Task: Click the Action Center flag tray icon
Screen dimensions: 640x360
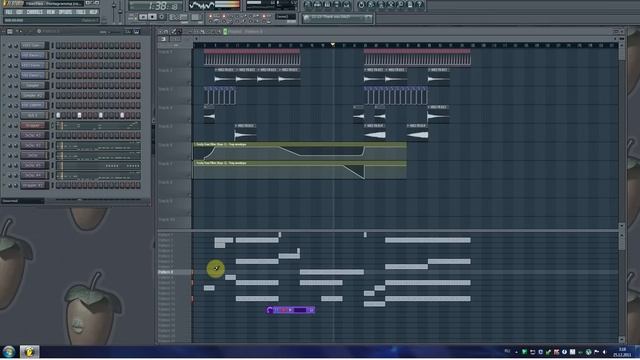Action: [x=596, y=352]
